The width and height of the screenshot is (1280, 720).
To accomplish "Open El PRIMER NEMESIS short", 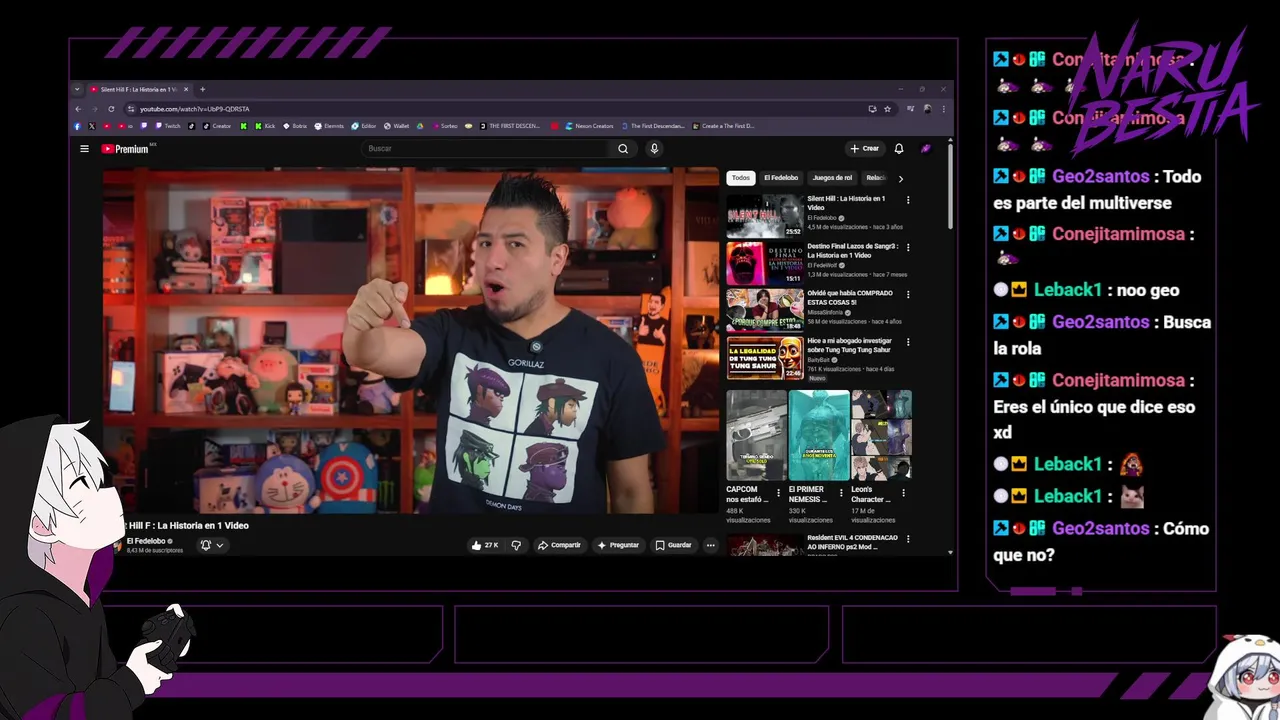I will pos(819,435).
